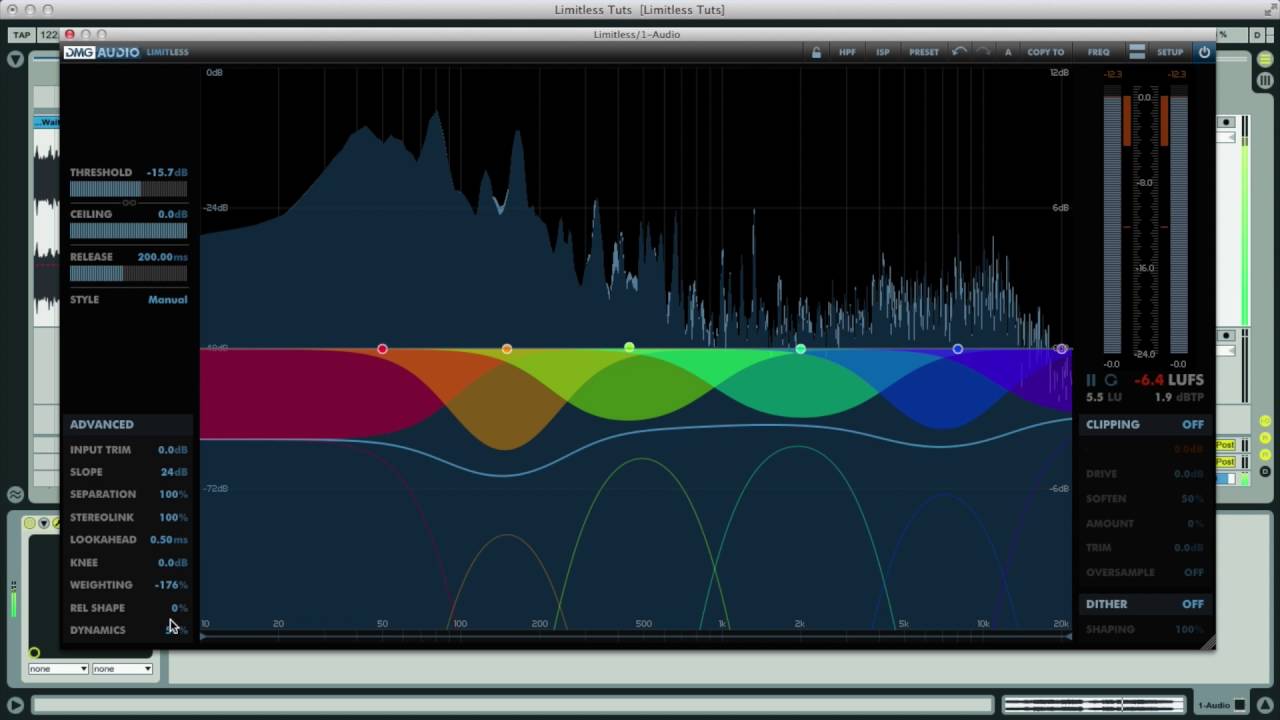Open the SETUP panel

coord(1170,52)
